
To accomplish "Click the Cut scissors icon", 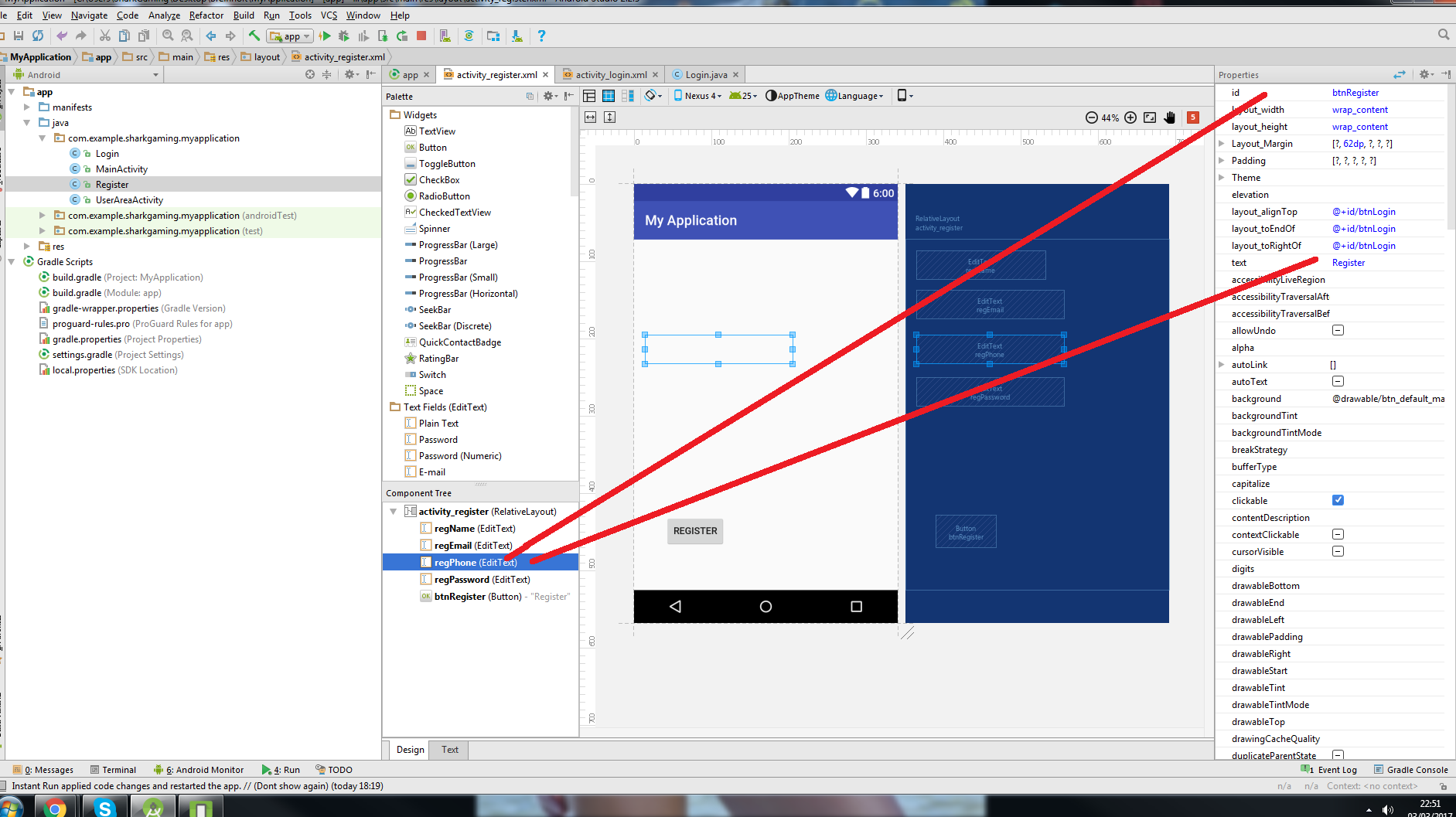I will click(x=105, y=36).
